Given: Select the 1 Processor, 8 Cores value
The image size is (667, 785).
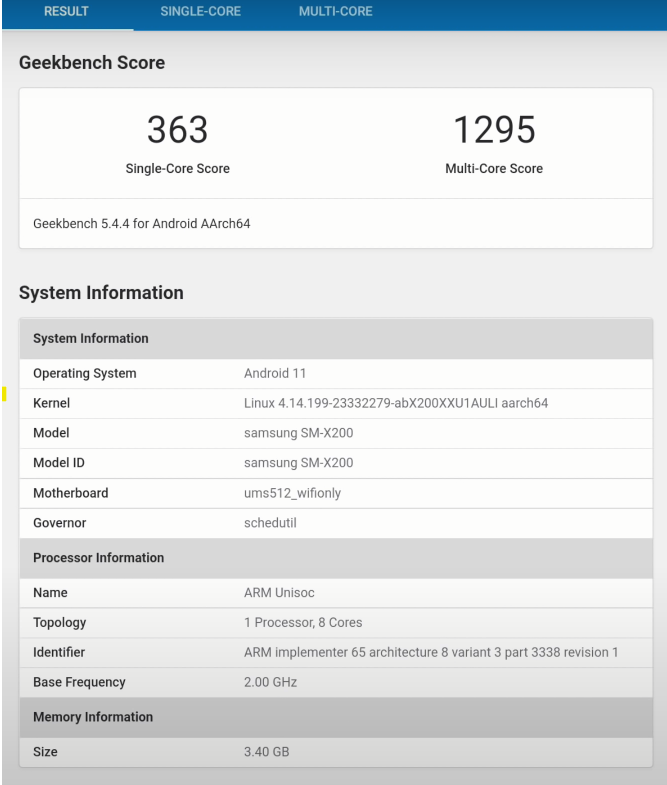Looking at the screenshot, I should coord(303,623).
